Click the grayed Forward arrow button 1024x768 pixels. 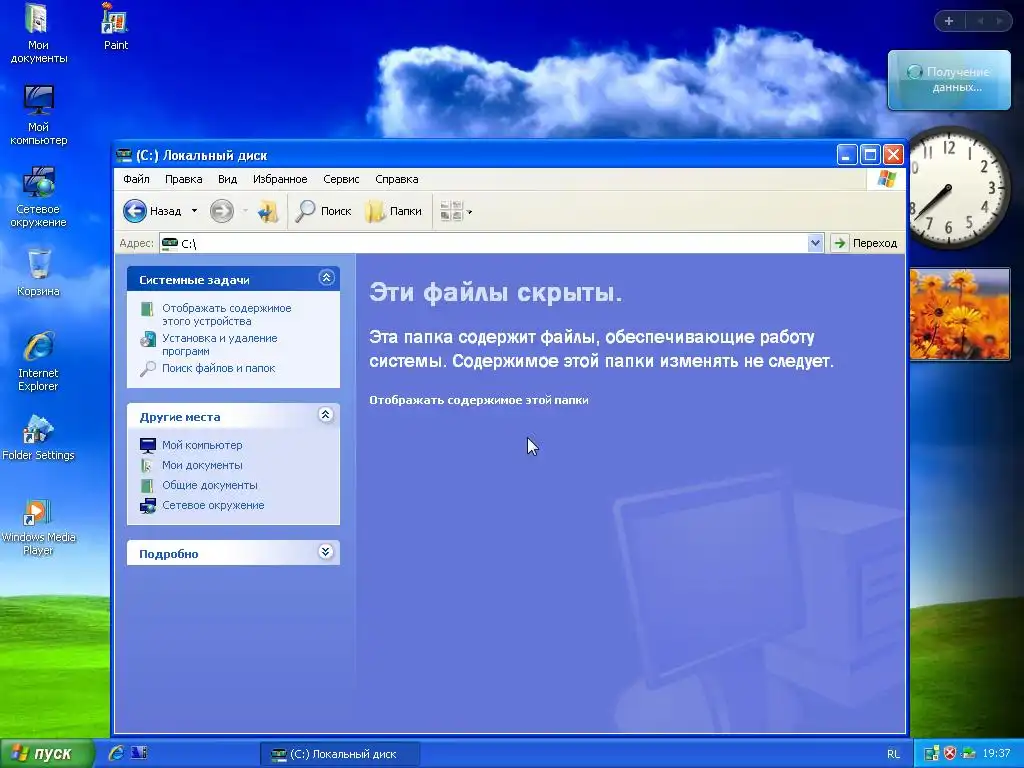(x=222, y=211)
